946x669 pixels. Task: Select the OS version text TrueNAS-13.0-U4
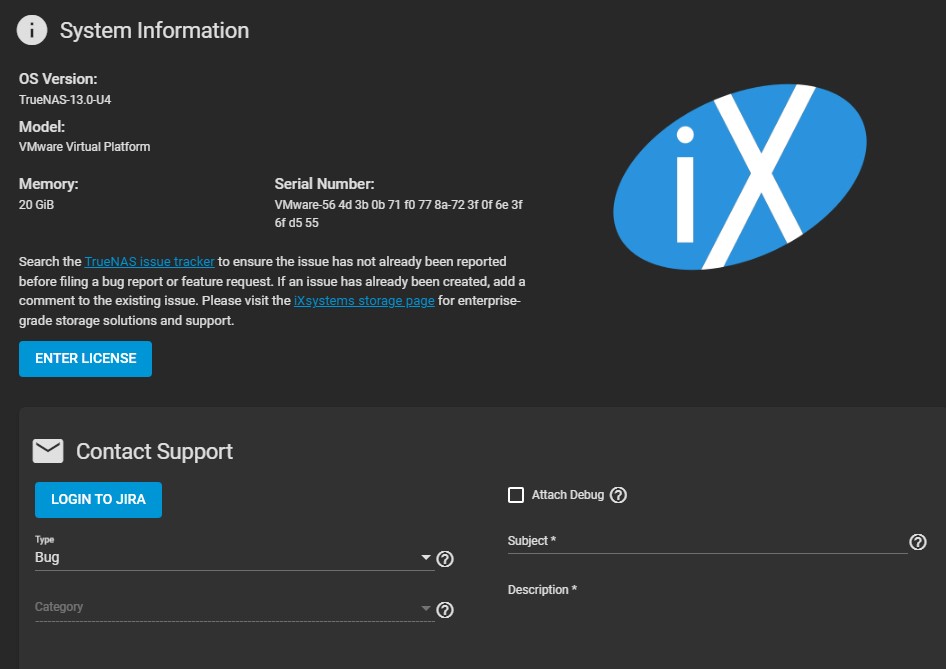point(65,100)
